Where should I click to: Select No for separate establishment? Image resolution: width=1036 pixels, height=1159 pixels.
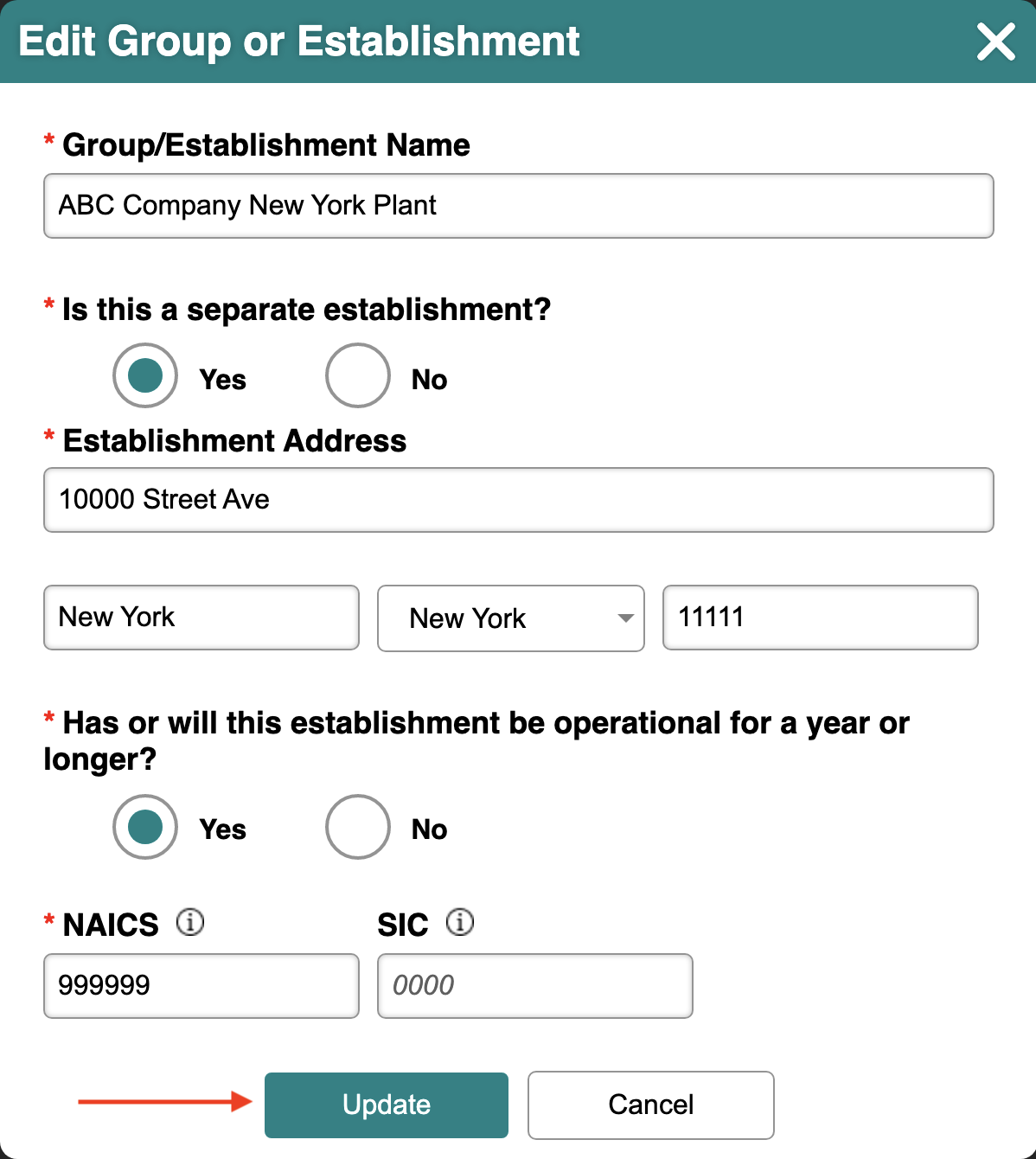click(358, 375)
